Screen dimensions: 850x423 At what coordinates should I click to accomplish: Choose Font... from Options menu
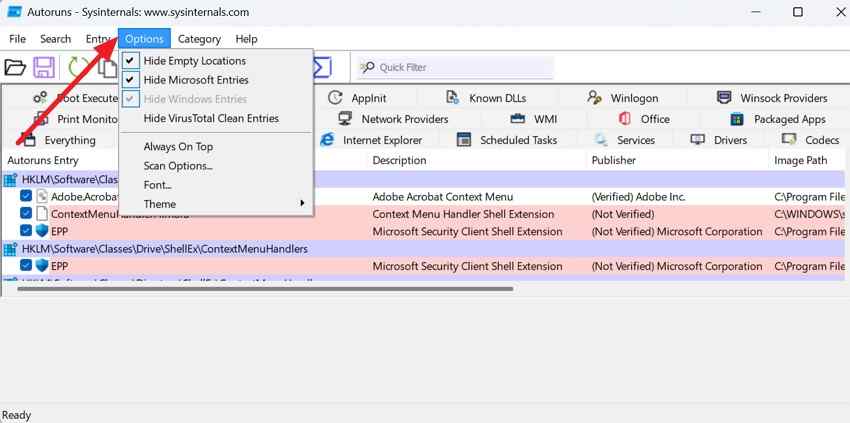pyautogui.click(x=216, y=185)
